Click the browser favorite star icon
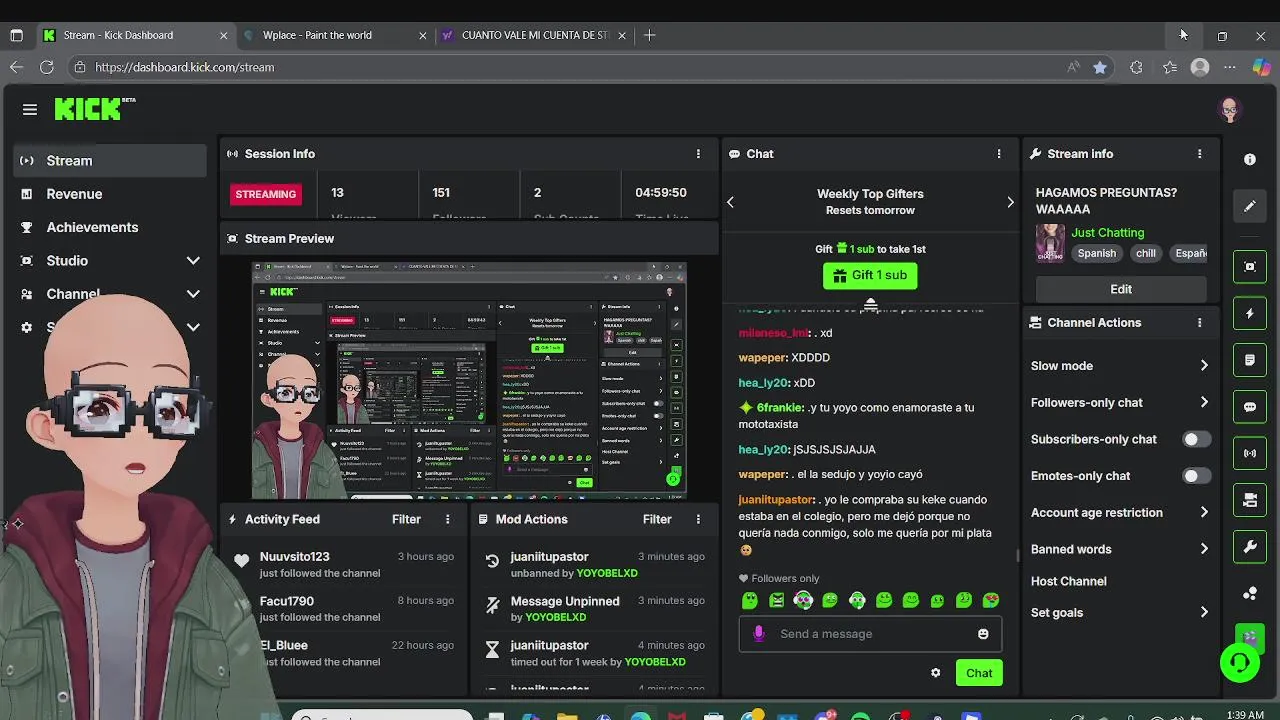The width and height of the screenshot is (1280, 720). click(1100, 67)
